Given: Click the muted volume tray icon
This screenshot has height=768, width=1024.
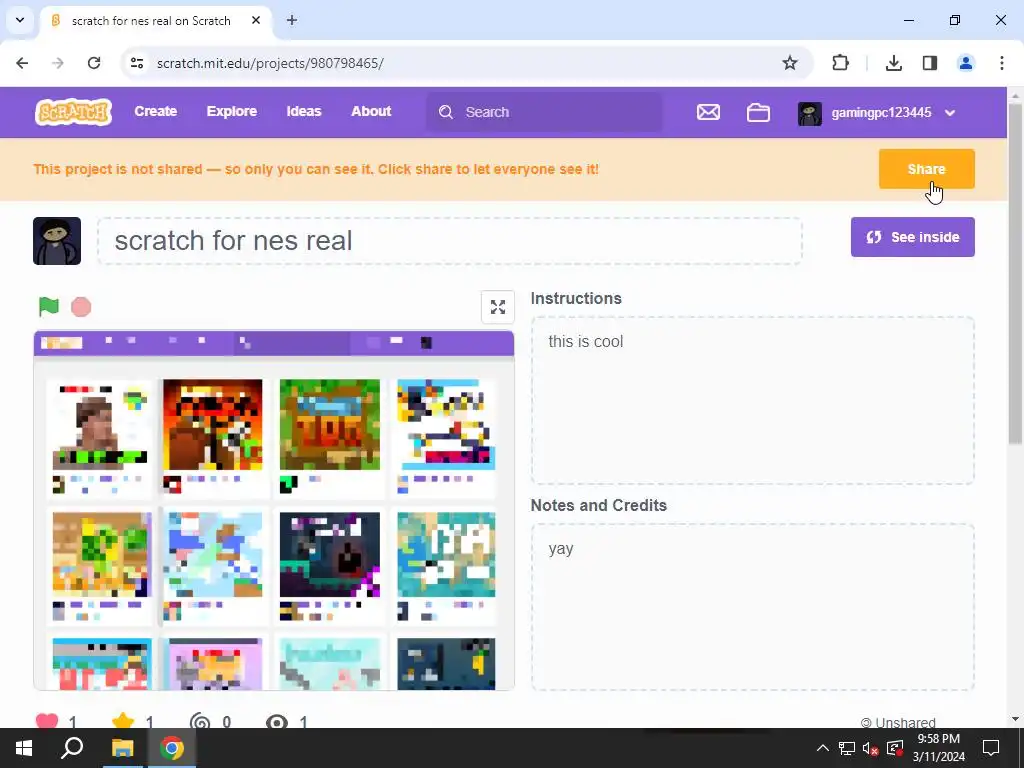Looking at the screenshot, I should (870, 748).
